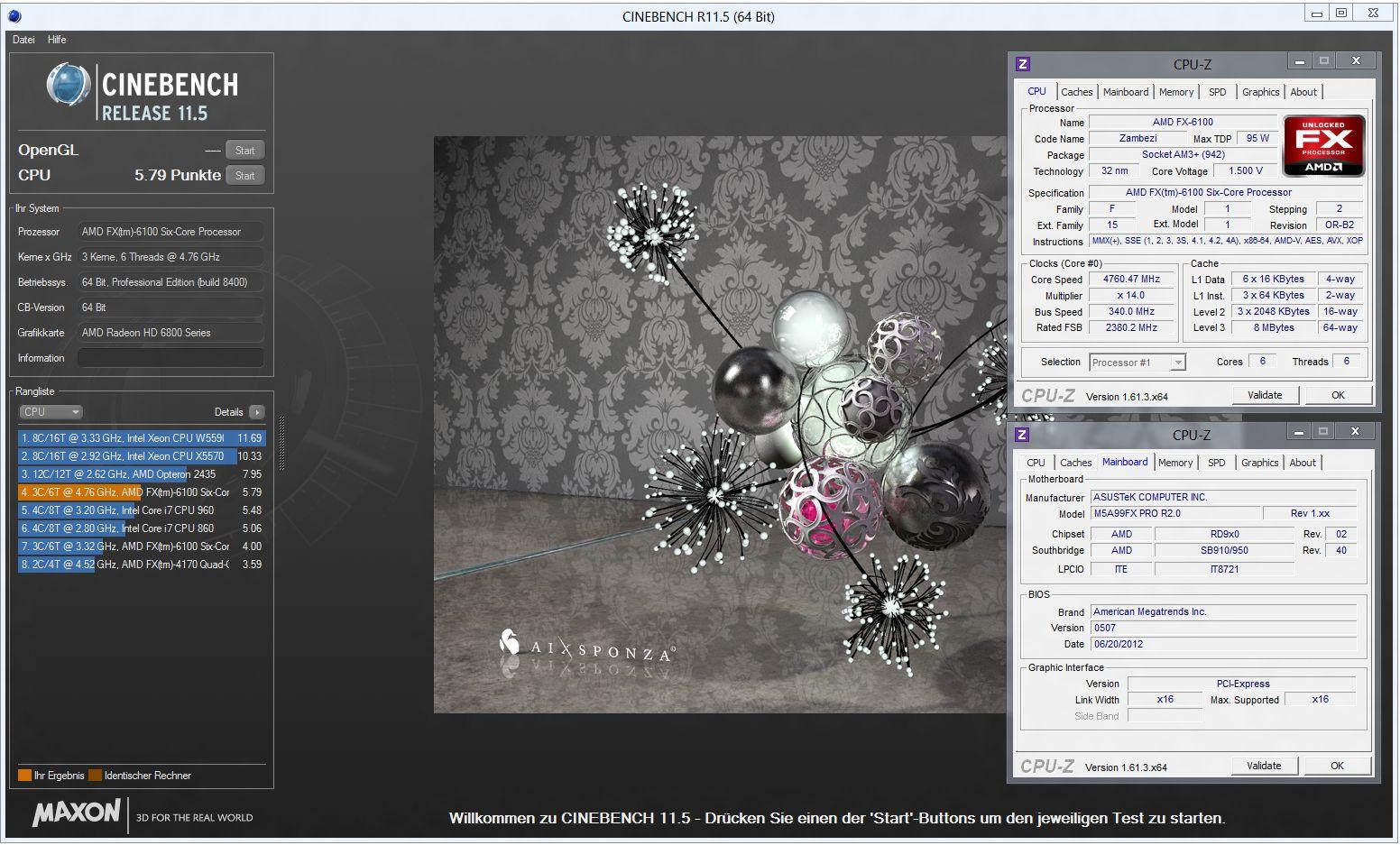
Task: Switch to CPU tab in bottom CPU-Z
Action: 1036,463
